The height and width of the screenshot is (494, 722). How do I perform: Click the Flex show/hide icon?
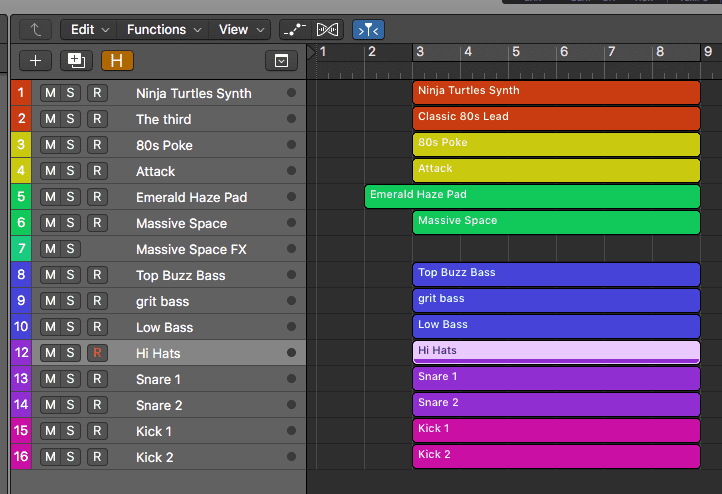tap(328, 30)
